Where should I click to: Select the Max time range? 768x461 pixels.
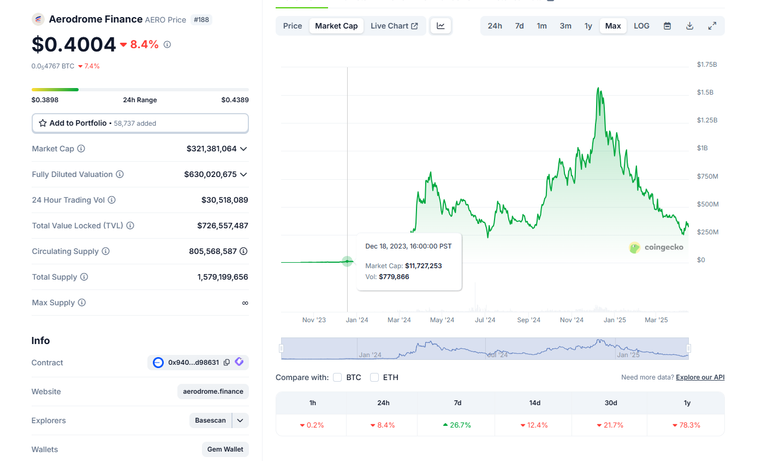click(613, 26)
